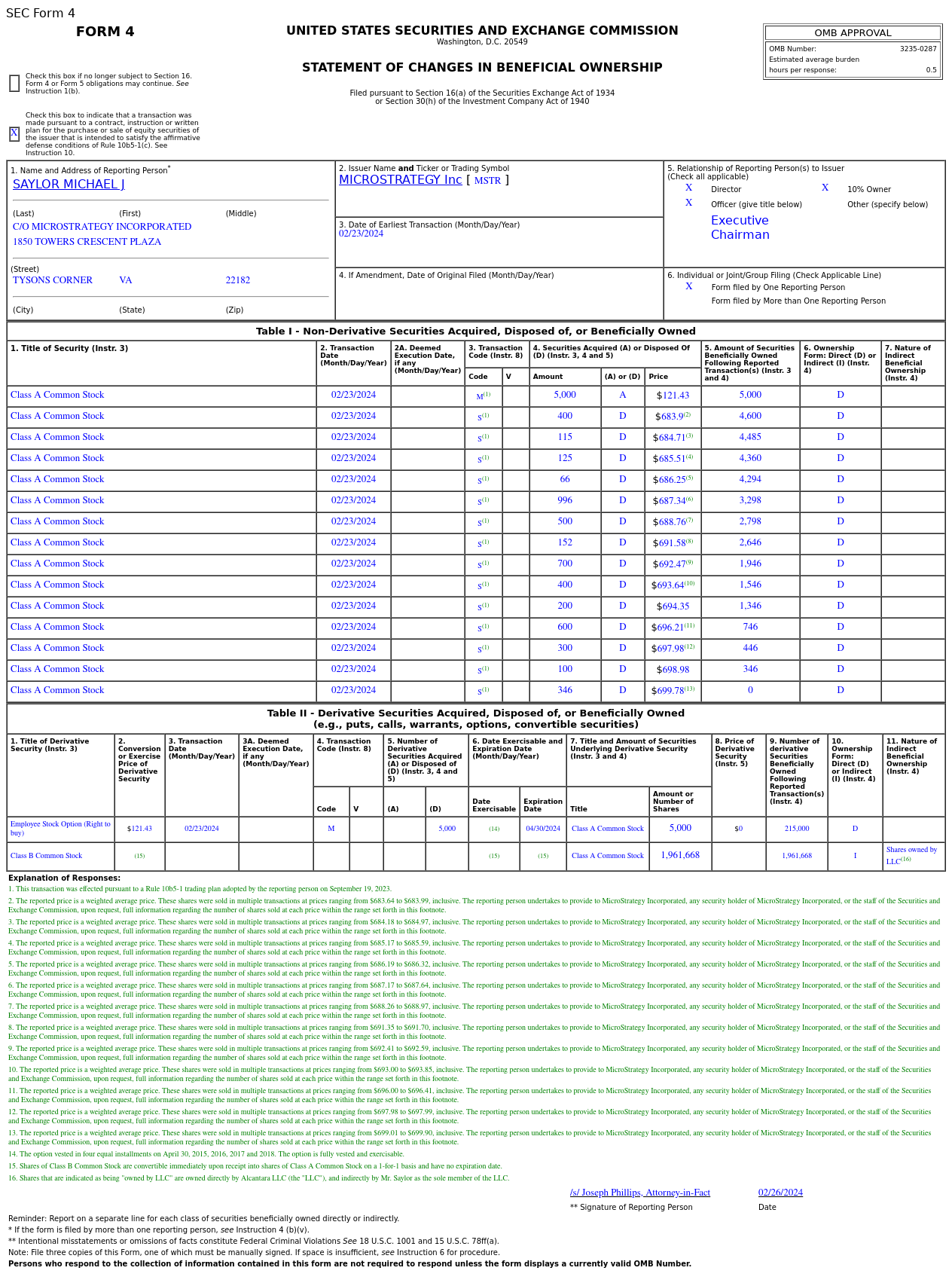Click the $698.98 price cell

(673, 670)
